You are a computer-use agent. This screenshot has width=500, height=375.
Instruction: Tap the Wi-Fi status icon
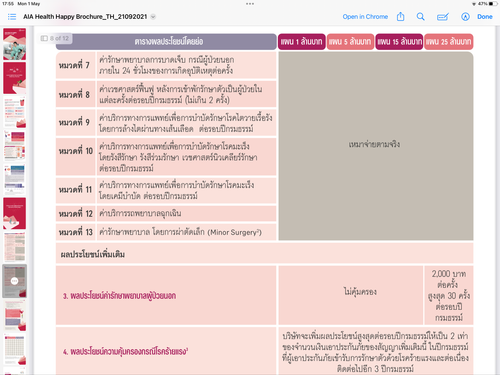pos(474,4)
